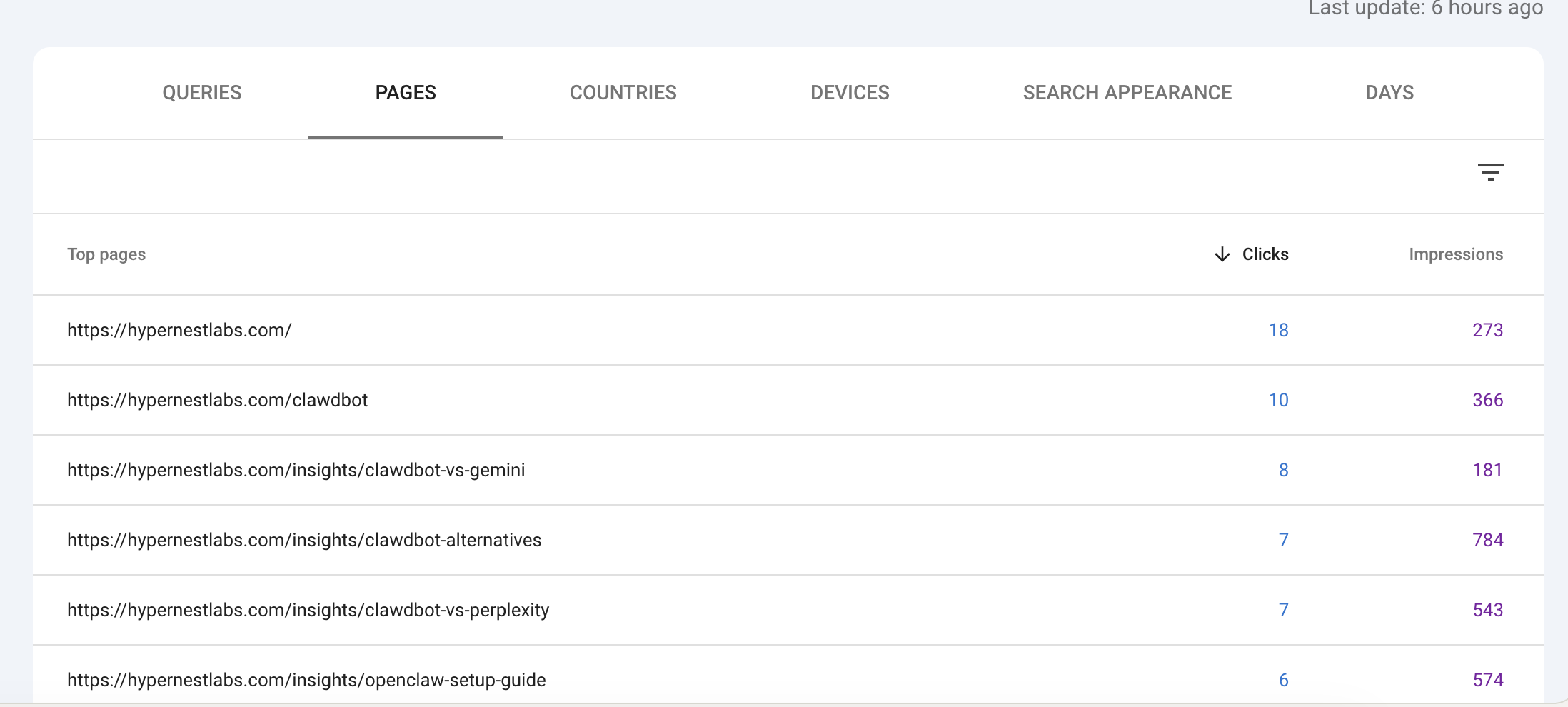
Task: Open the DEVICES tab
Action: point(849,92)
